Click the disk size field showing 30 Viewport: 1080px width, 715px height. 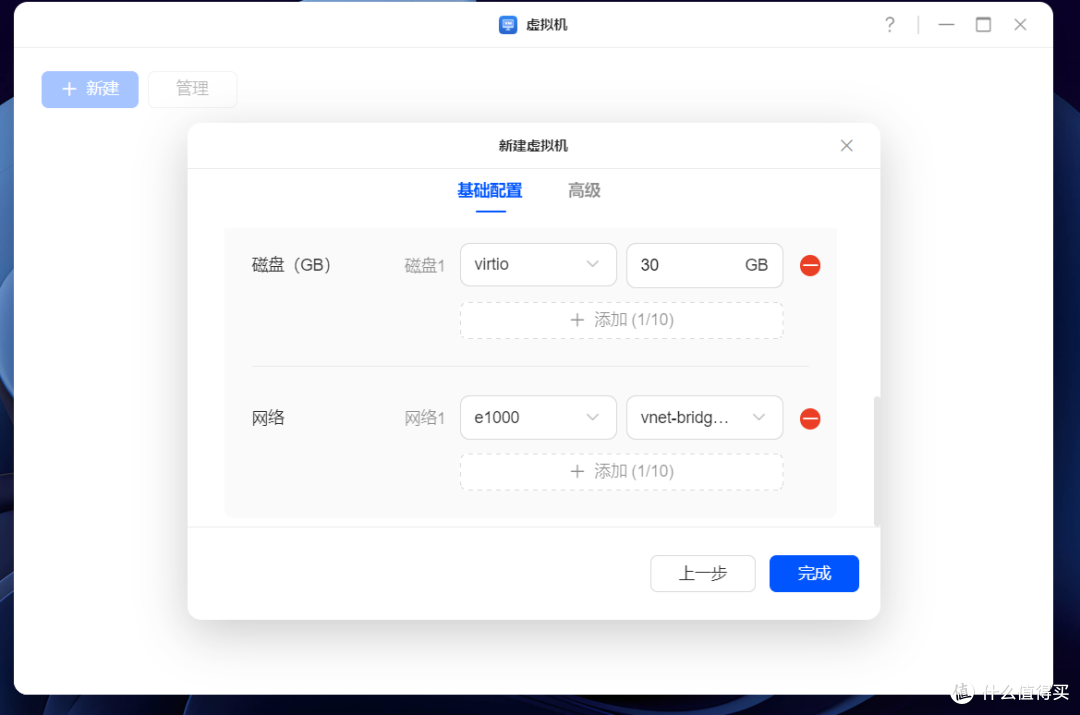(704, 265)
